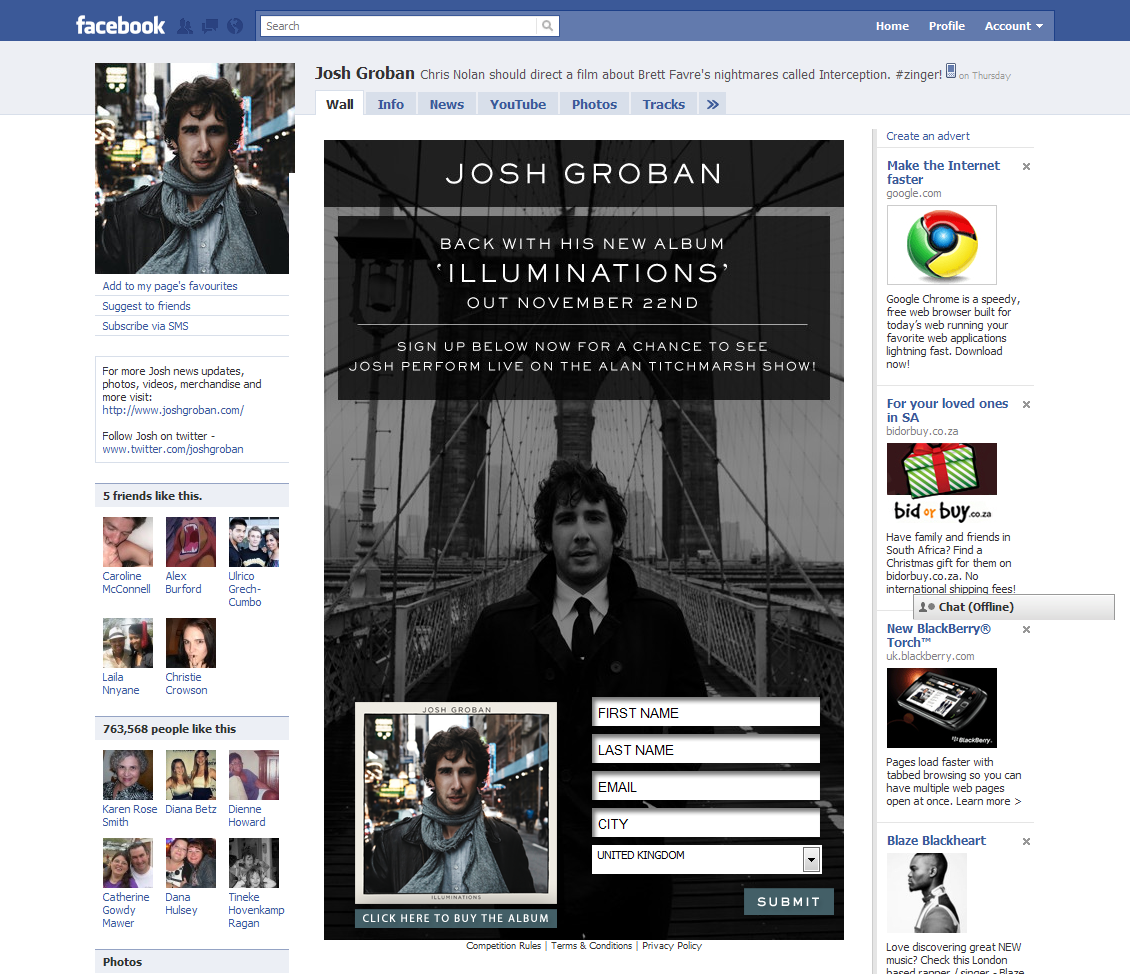This screenshot has width=1130, height=974.
Task: Open Ulrico Grech-Cumbo's profile picture
Action: coord(254,542)
